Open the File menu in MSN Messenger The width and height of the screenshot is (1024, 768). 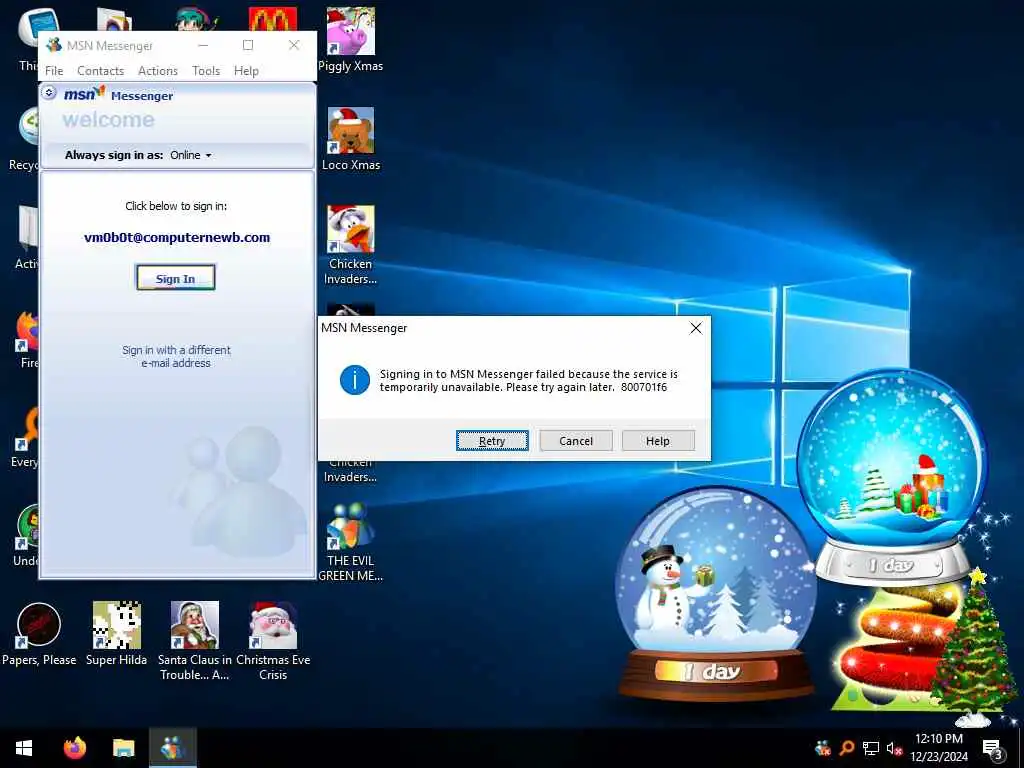tap(54, 71)
